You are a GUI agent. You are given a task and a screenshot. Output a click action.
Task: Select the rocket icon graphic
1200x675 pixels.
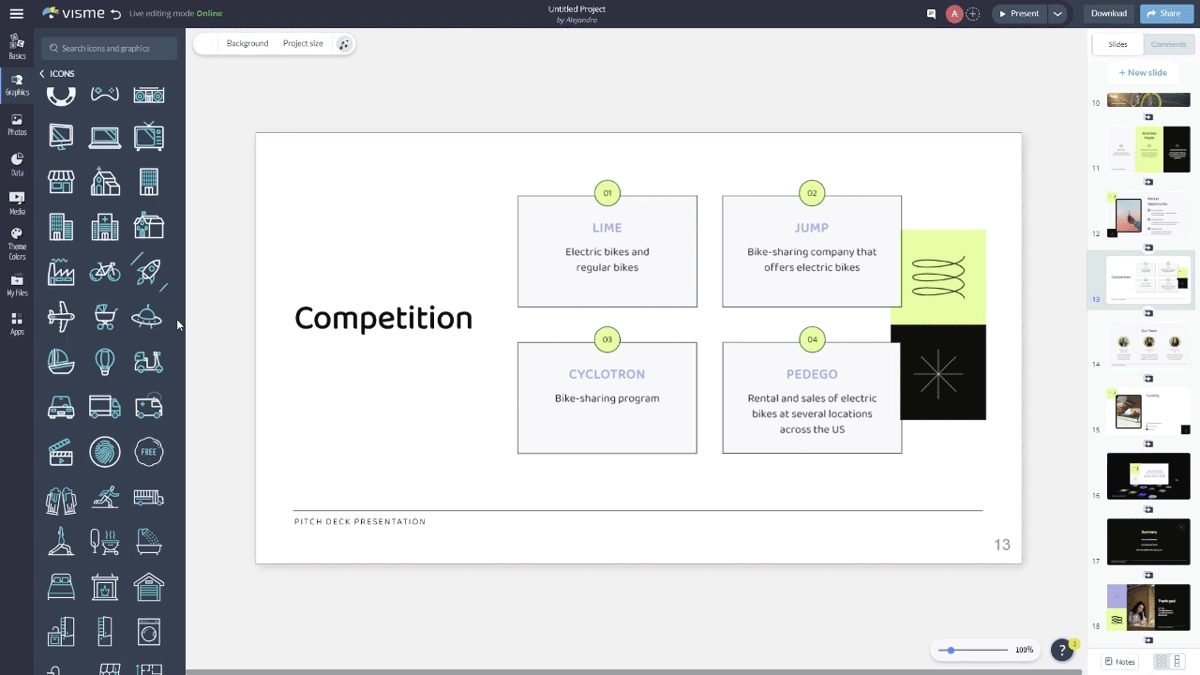pyautogui.click(x=148, y=271)
